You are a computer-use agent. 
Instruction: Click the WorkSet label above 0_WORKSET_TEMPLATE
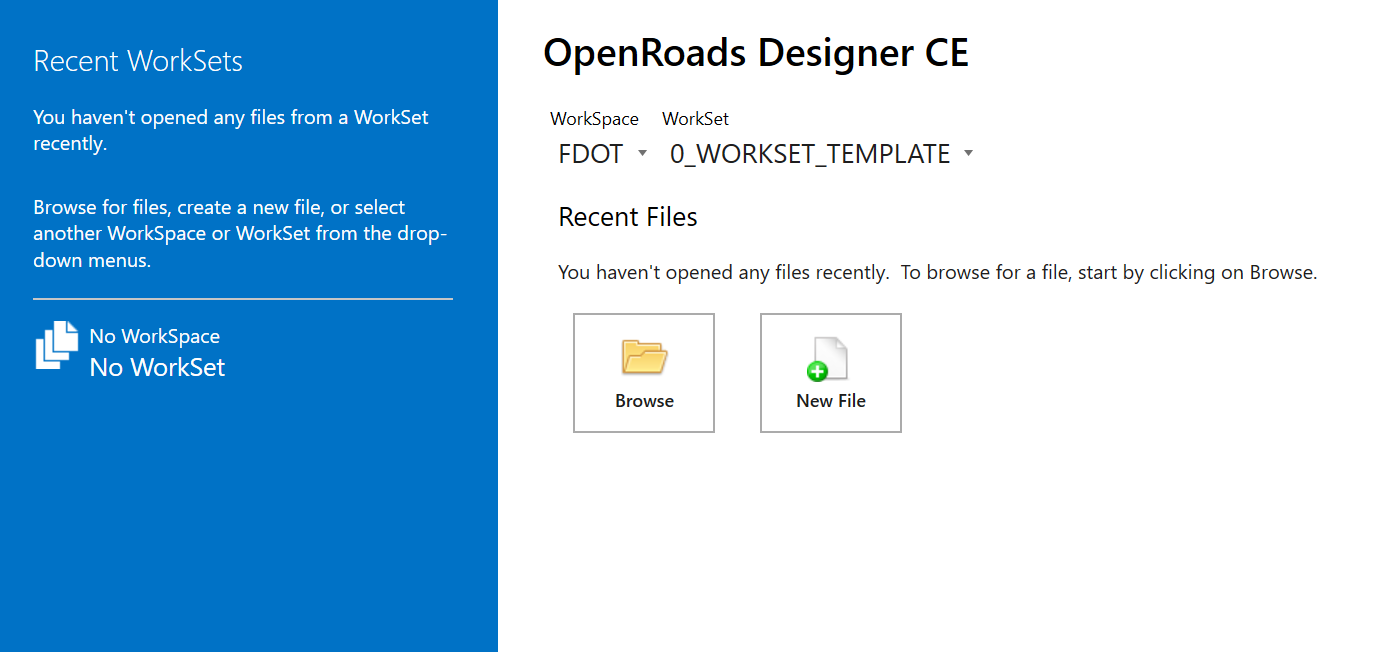[x=695, y=119]
